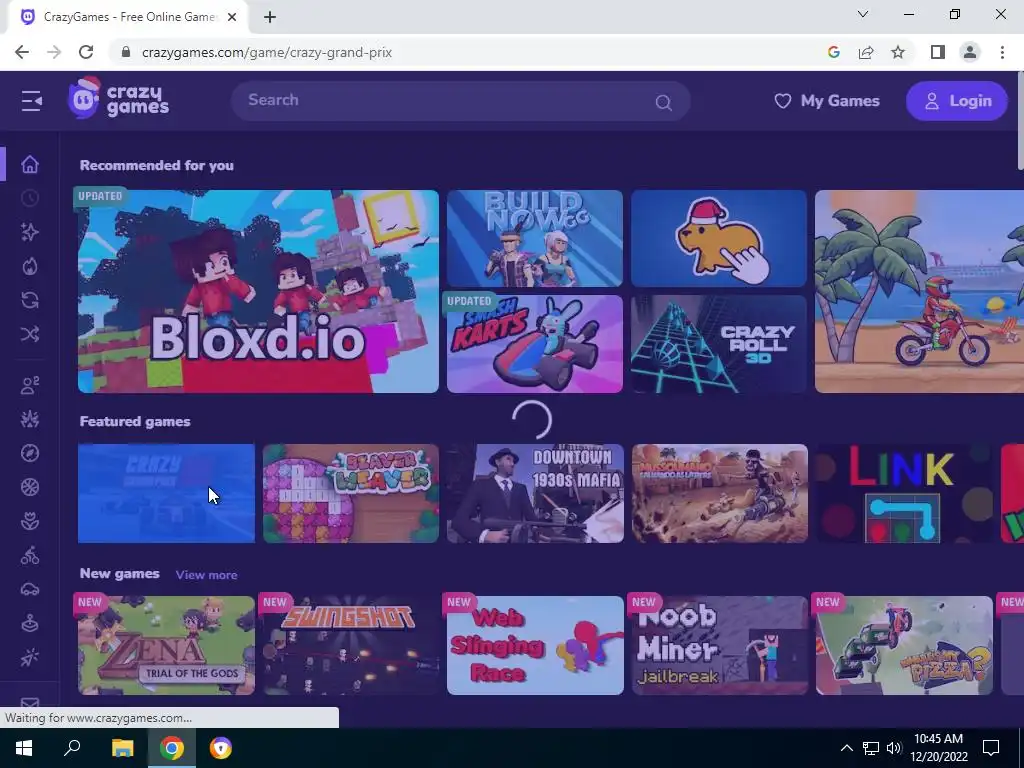Viewport: 1024px width, 768px height.
Task: Open the Windows Start menu
Action: click(x=24, y=748)
